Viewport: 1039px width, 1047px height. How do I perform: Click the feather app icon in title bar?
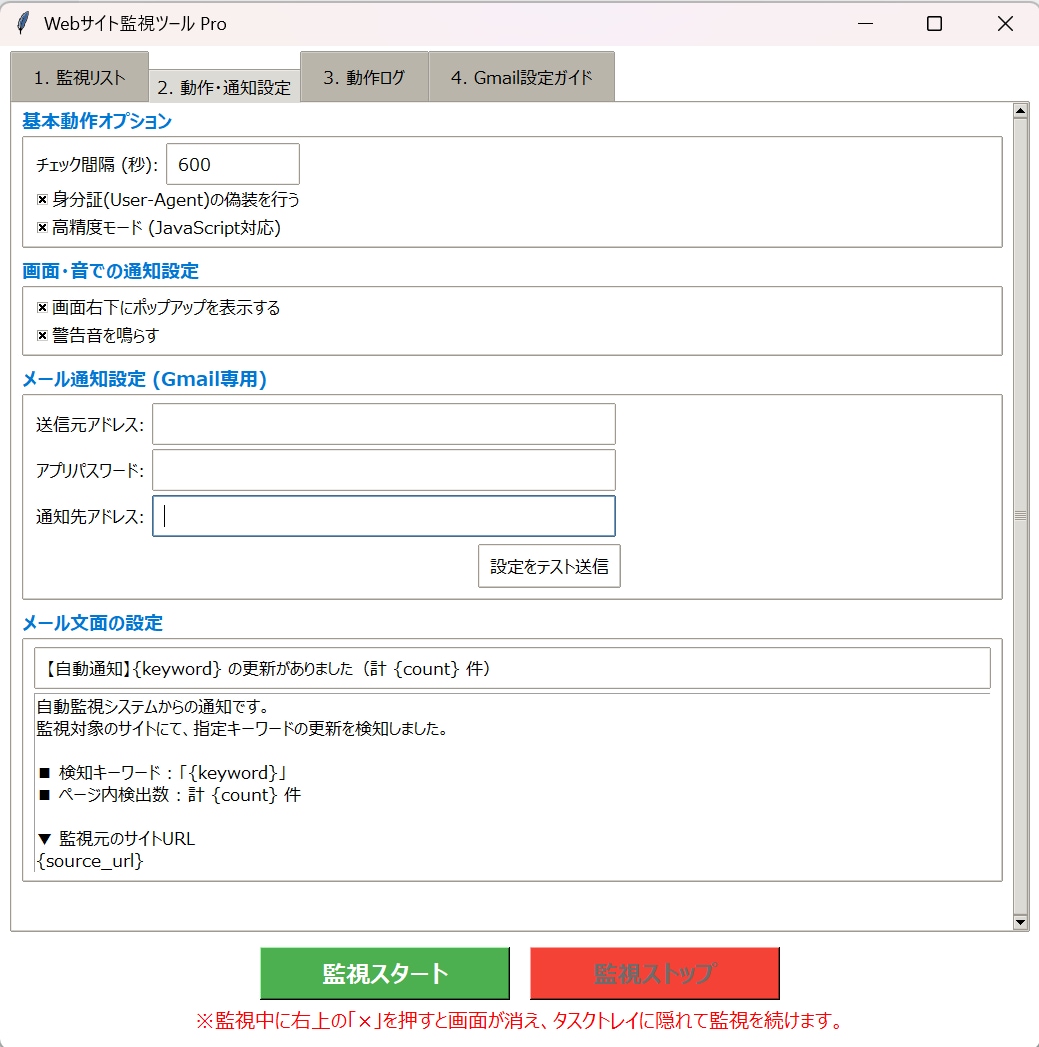click(x=23, y=23)
